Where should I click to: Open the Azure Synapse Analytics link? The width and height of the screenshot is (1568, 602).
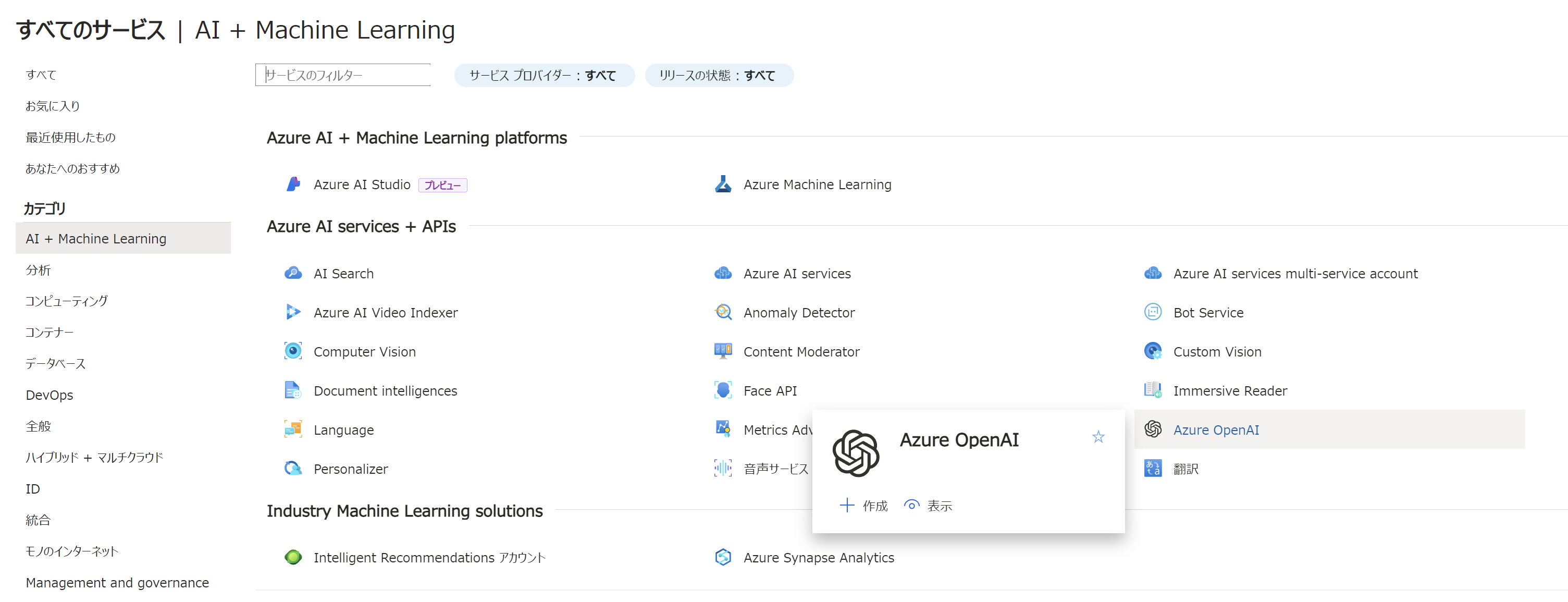pos(818,557)
